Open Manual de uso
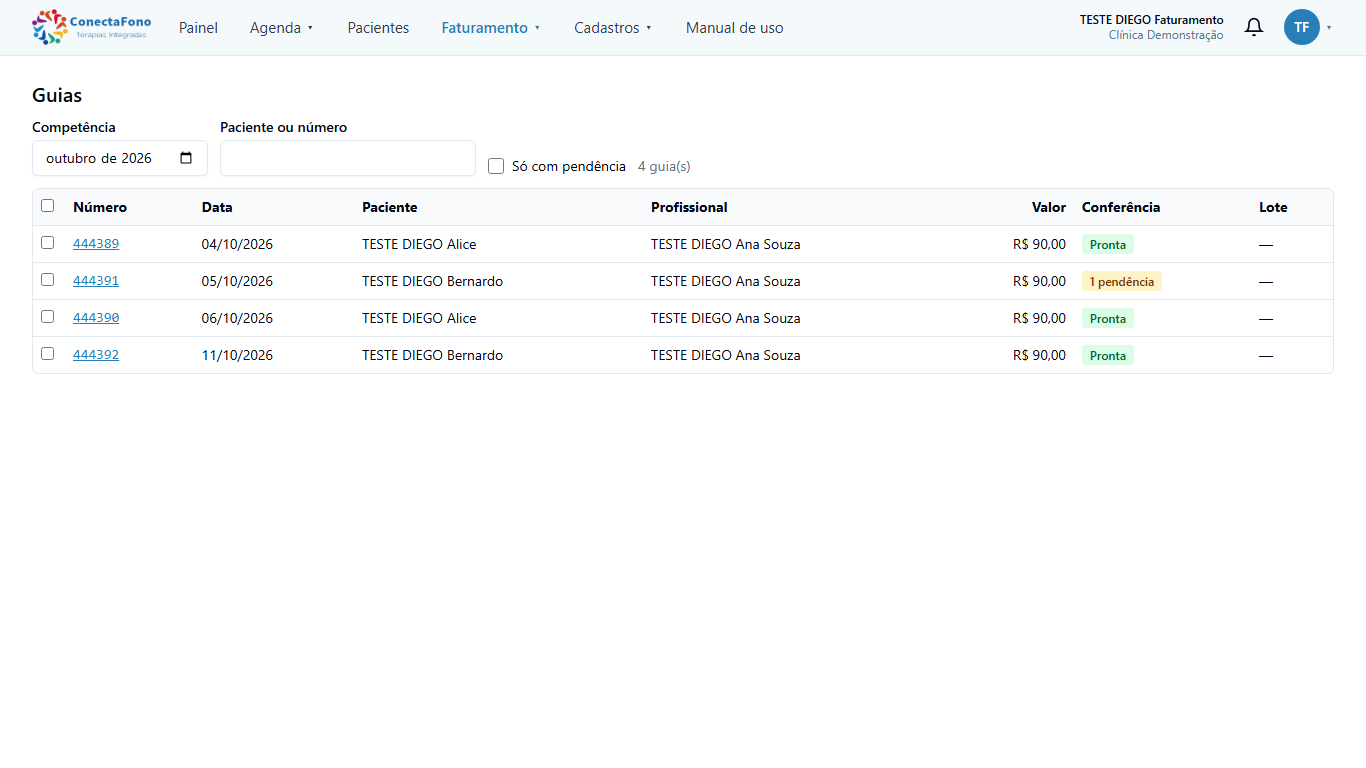Screen dimensions: 1366x768 735,28
